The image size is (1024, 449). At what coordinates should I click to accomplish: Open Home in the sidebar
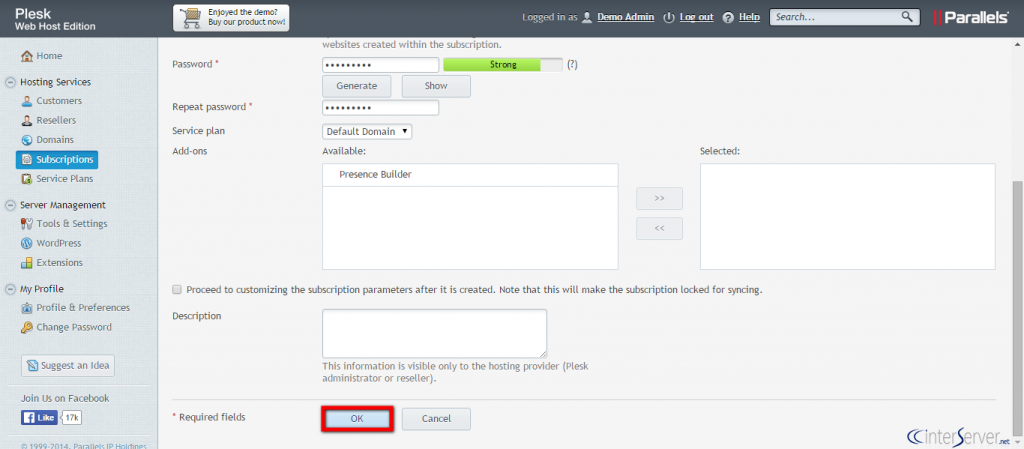tap(50, 56)
